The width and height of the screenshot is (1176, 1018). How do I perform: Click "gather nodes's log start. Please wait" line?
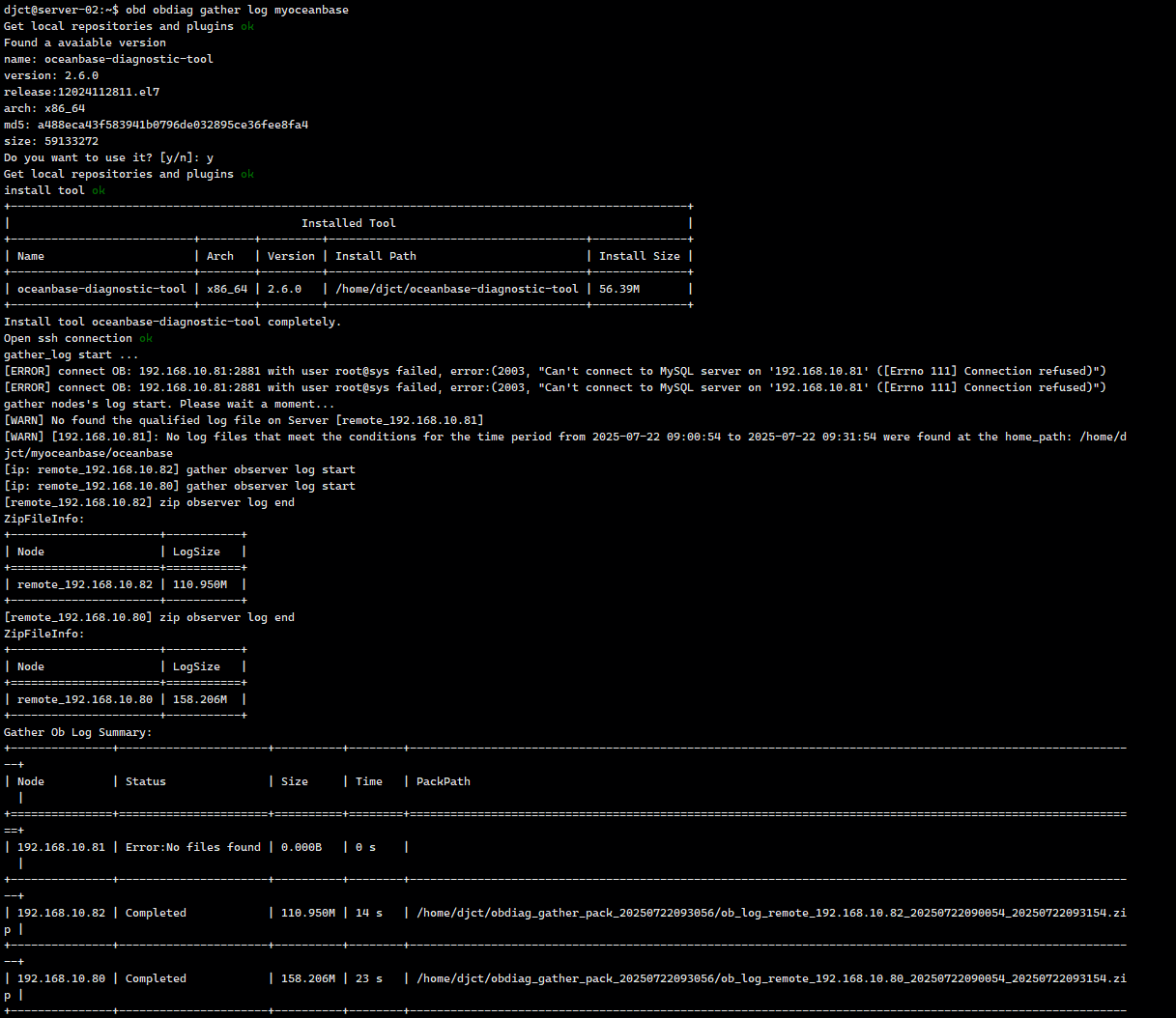(x=170, y=404)
